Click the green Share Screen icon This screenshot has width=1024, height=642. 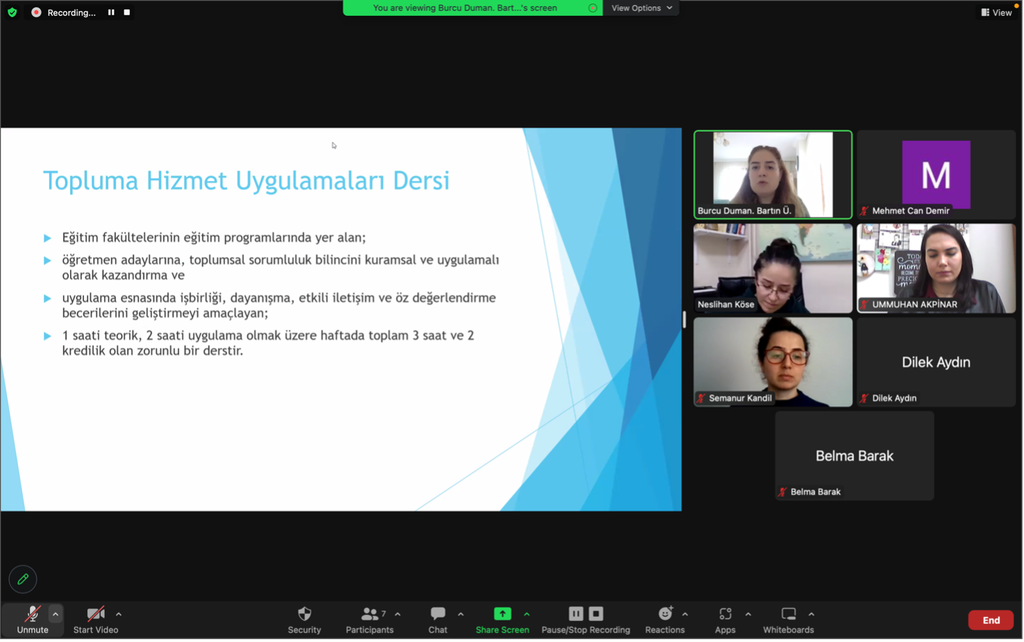(x=502, y=614)
